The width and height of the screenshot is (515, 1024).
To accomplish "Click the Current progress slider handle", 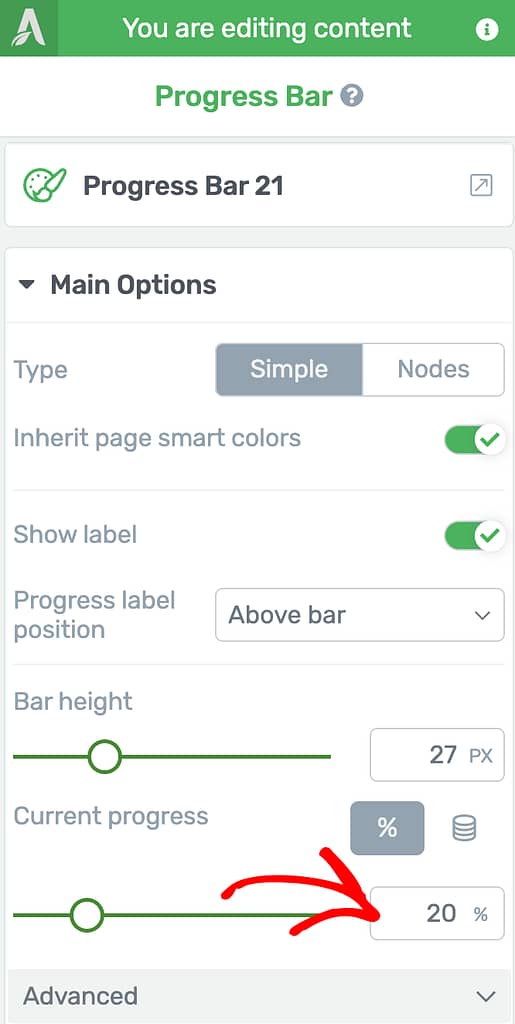I will [x=87, y=915].
